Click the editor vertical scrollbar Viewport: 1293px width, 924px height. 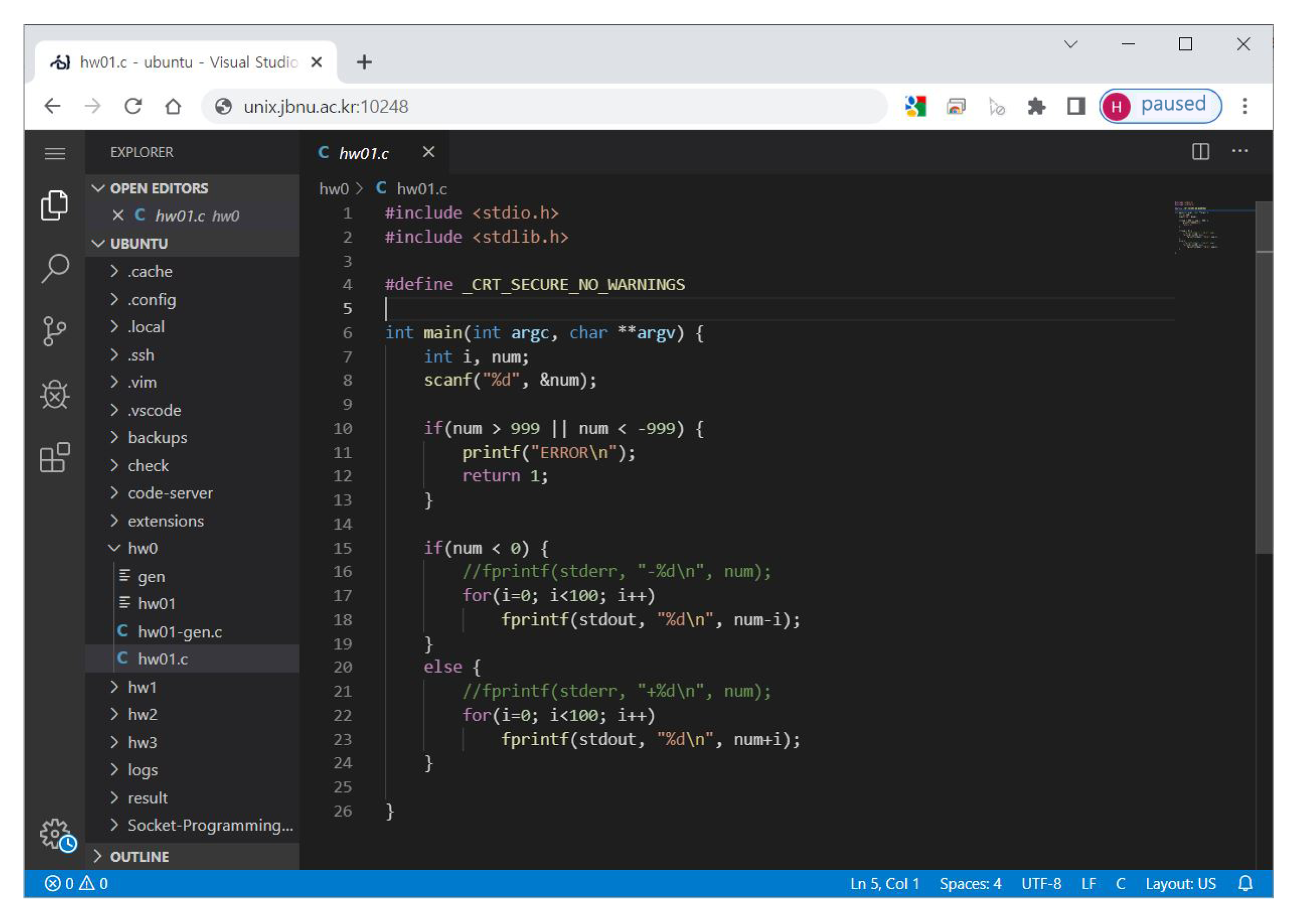(1263, 375)
